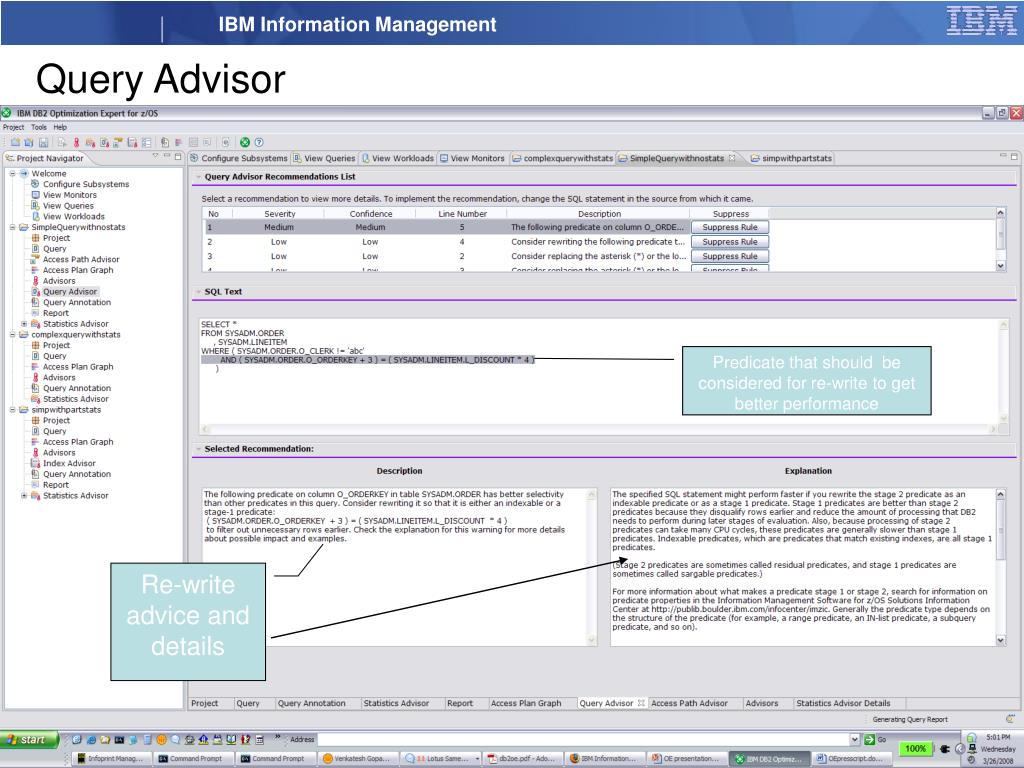Open the Help menu
1024x768 pixels.
(x=60, y=127)
